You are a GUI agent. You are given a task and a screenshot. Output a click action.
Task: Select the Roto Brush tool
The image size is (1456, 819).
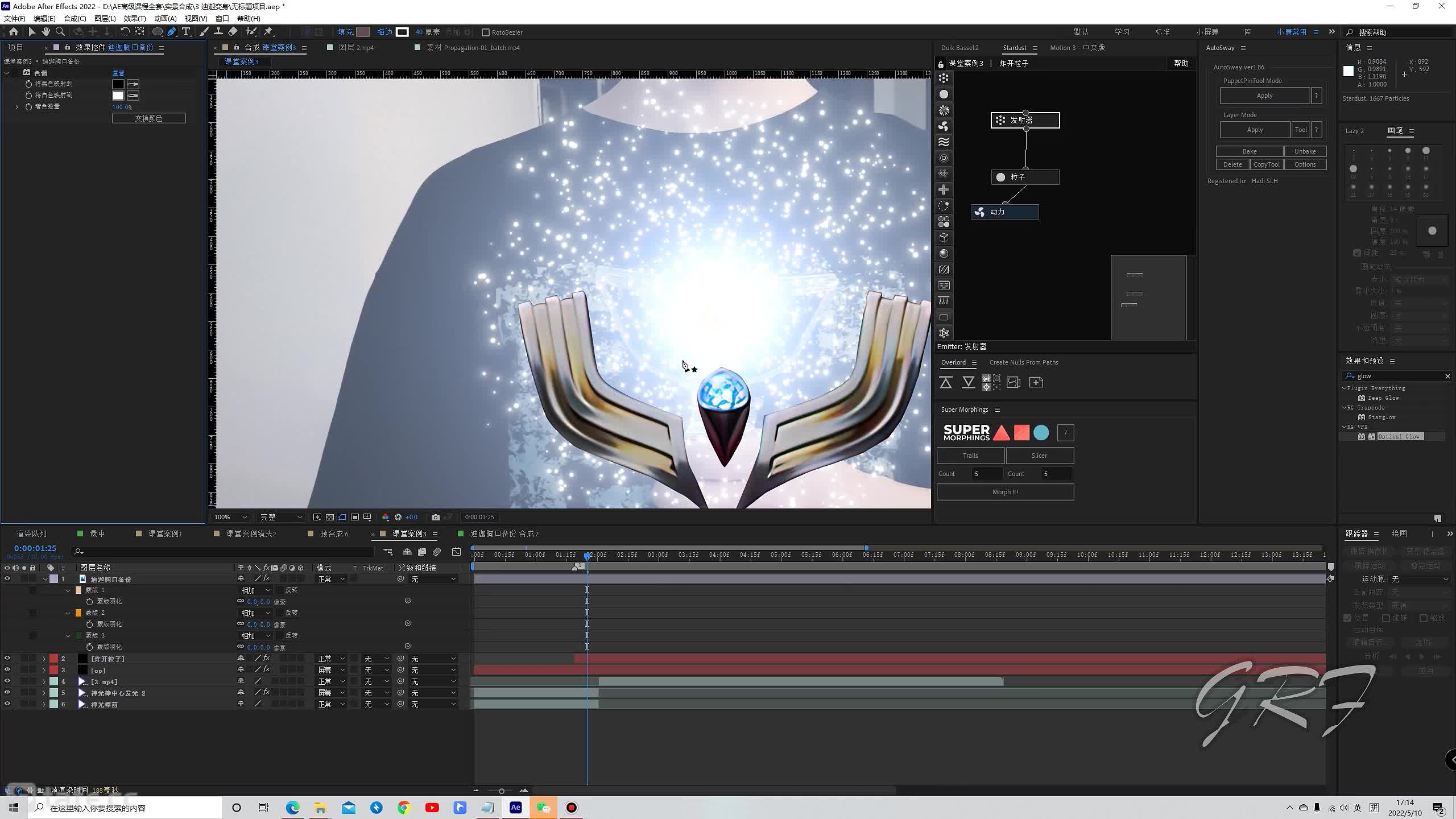coord(251,32)
